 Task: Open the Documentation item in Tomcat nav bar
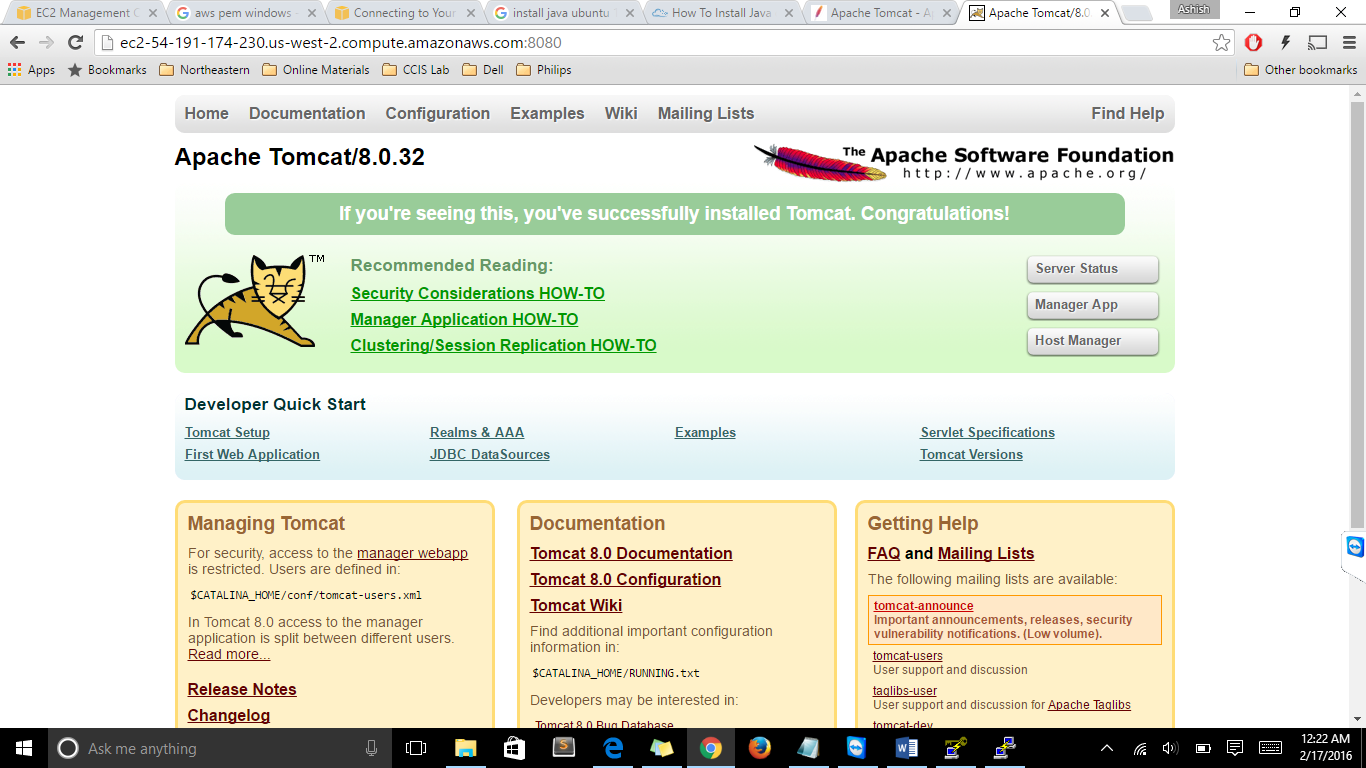(307, 114)
